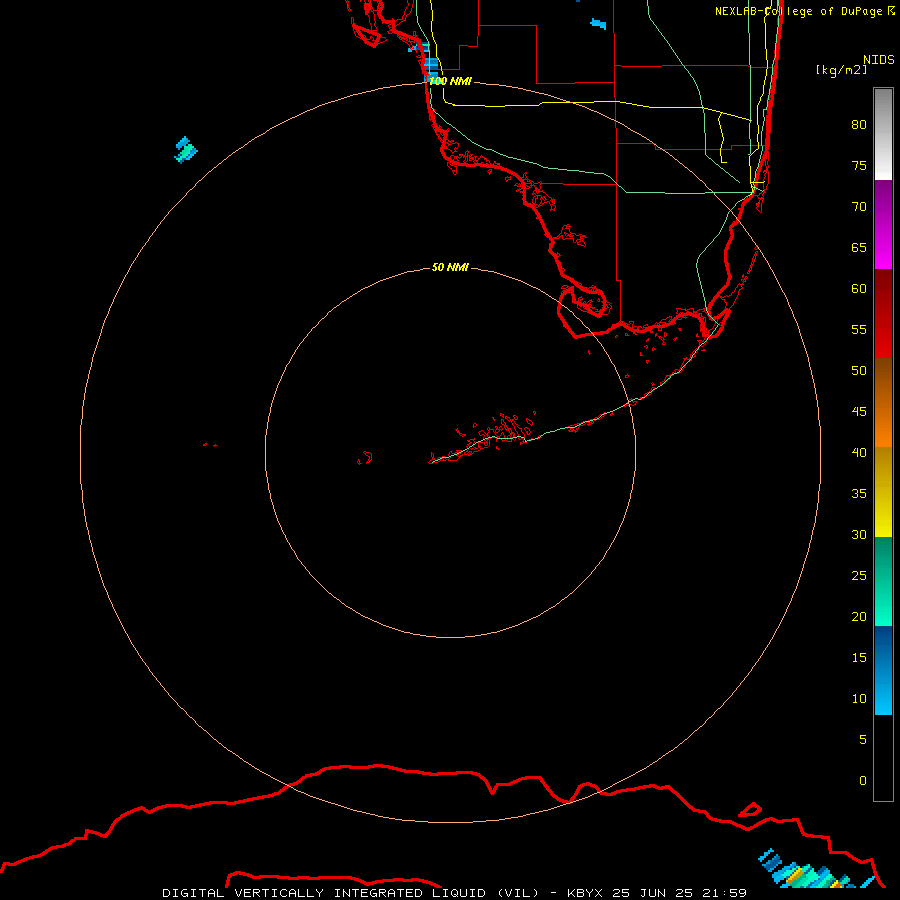This screenshot has height=900, width=900.
Task: Click the scale value 10
Action: point(859,699)
